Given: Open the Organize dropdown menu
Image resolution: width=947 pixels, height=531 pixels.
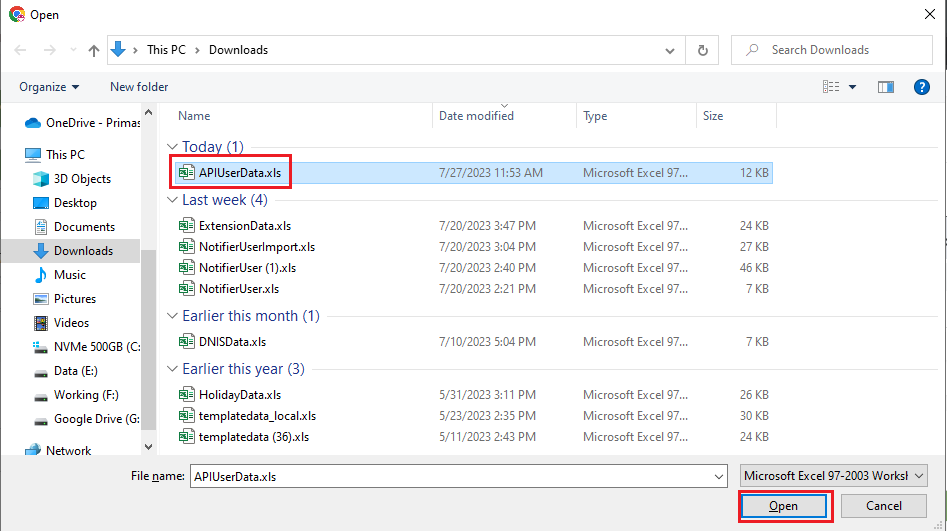Looking at the screenshot, I should pyautogui.click(x=49, y=87).
